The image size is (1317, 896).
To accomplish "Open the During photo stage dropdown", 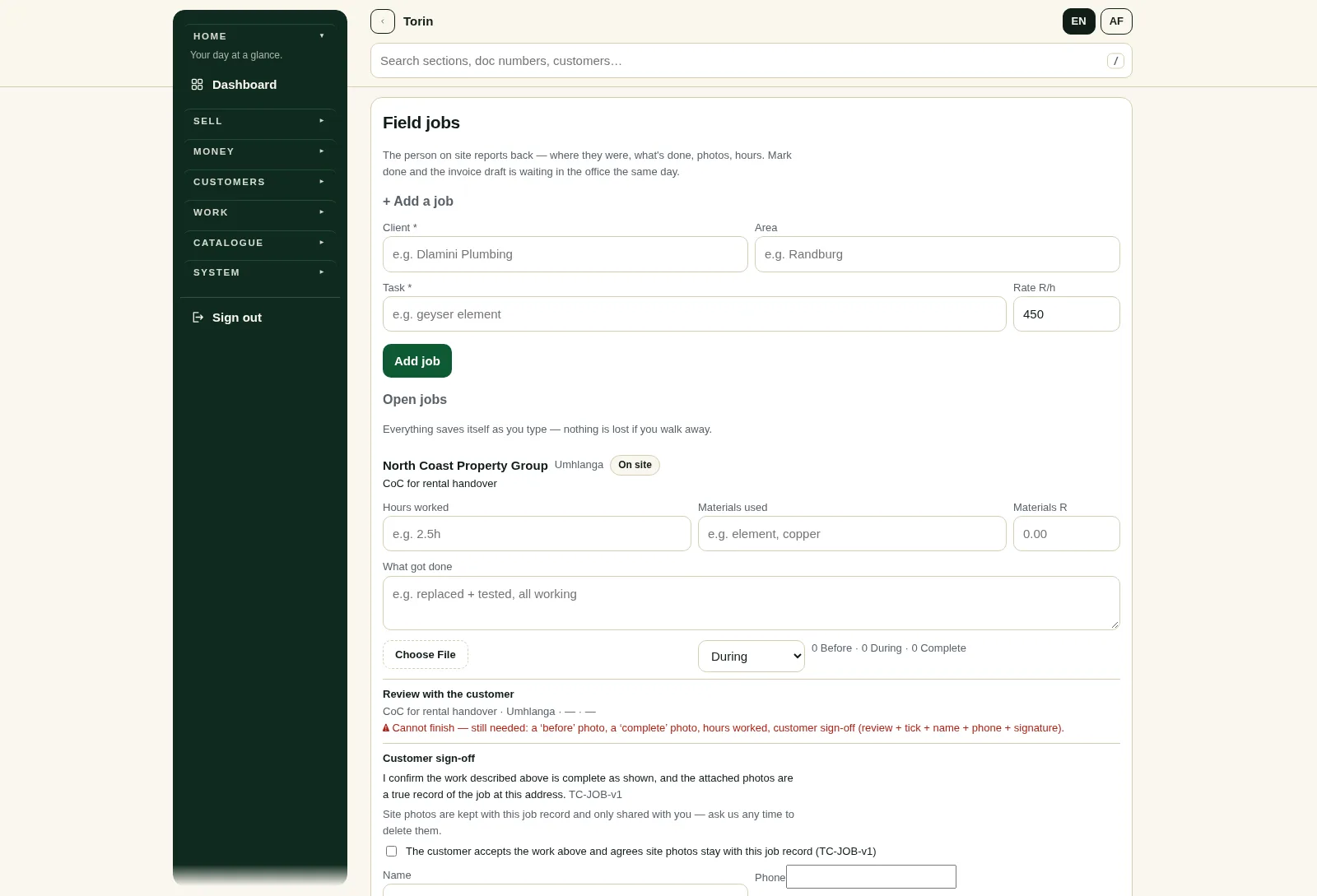I will tap(752, 657).
